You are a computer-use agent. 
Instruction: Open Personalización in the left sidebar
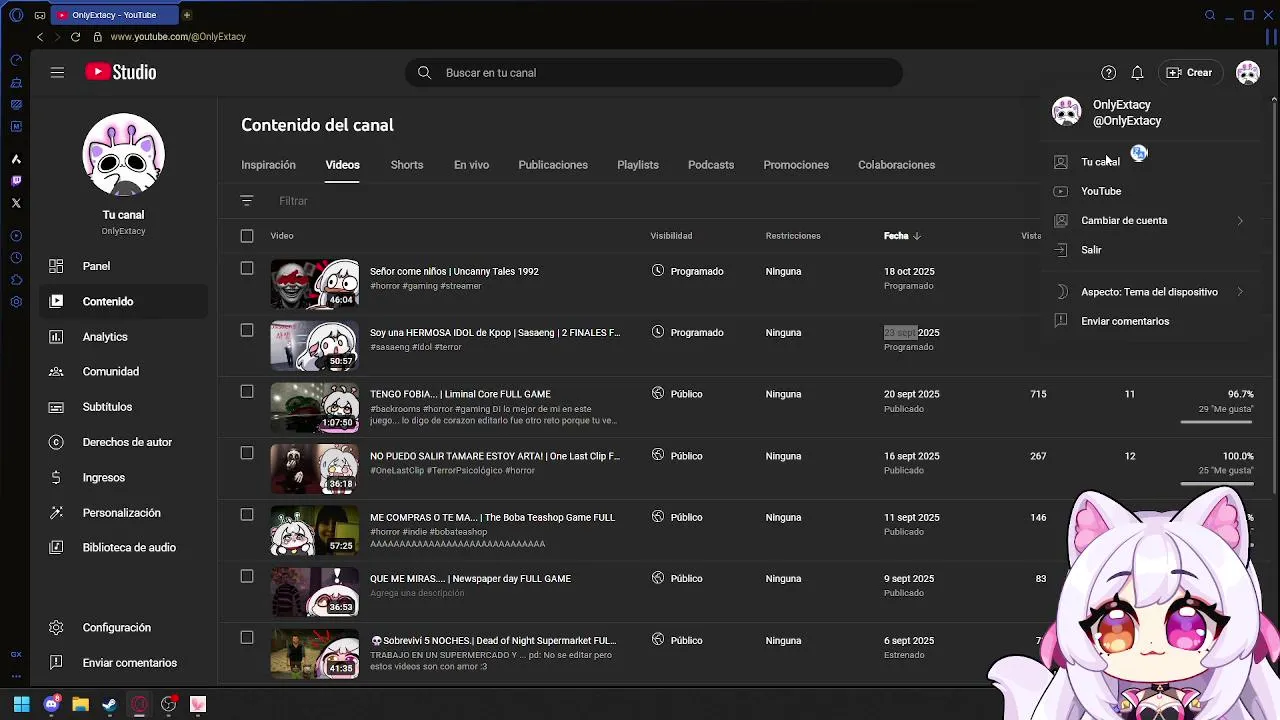click(x=123, y=513)
